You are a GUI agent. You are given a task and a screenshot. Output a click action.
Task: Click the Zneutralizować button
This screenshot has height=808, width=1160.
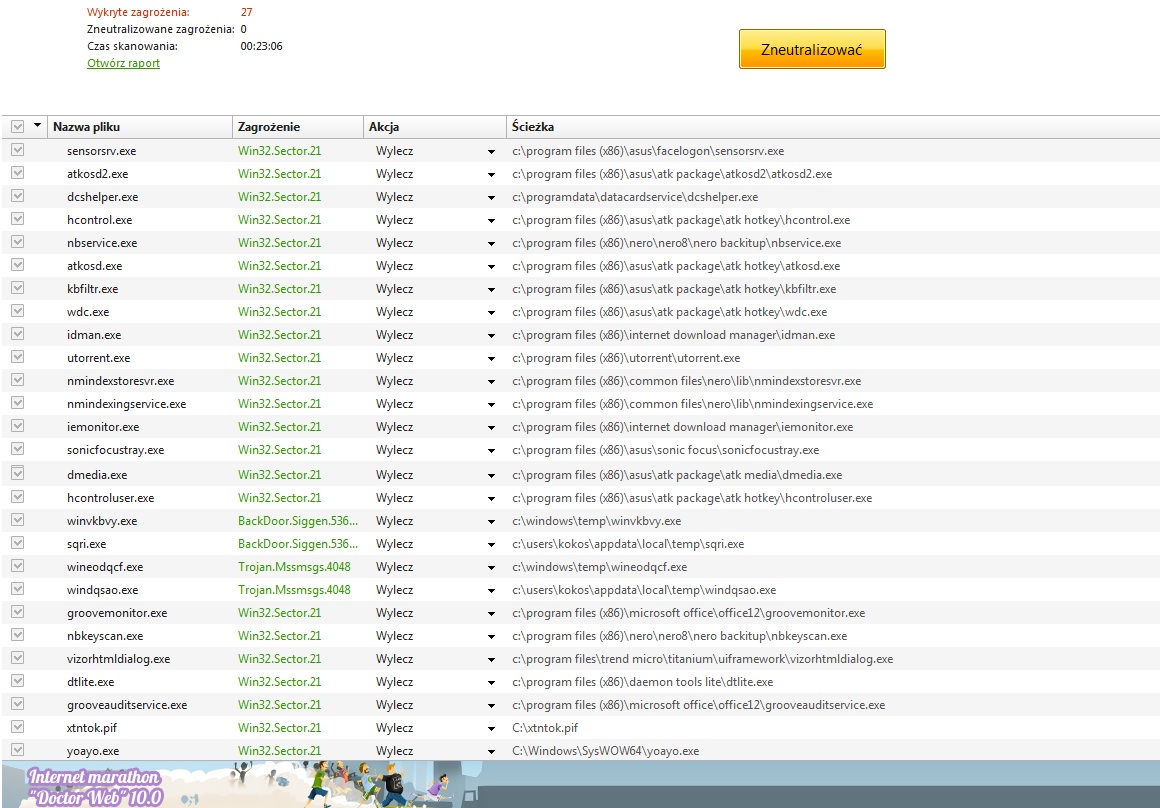point(812,50)
